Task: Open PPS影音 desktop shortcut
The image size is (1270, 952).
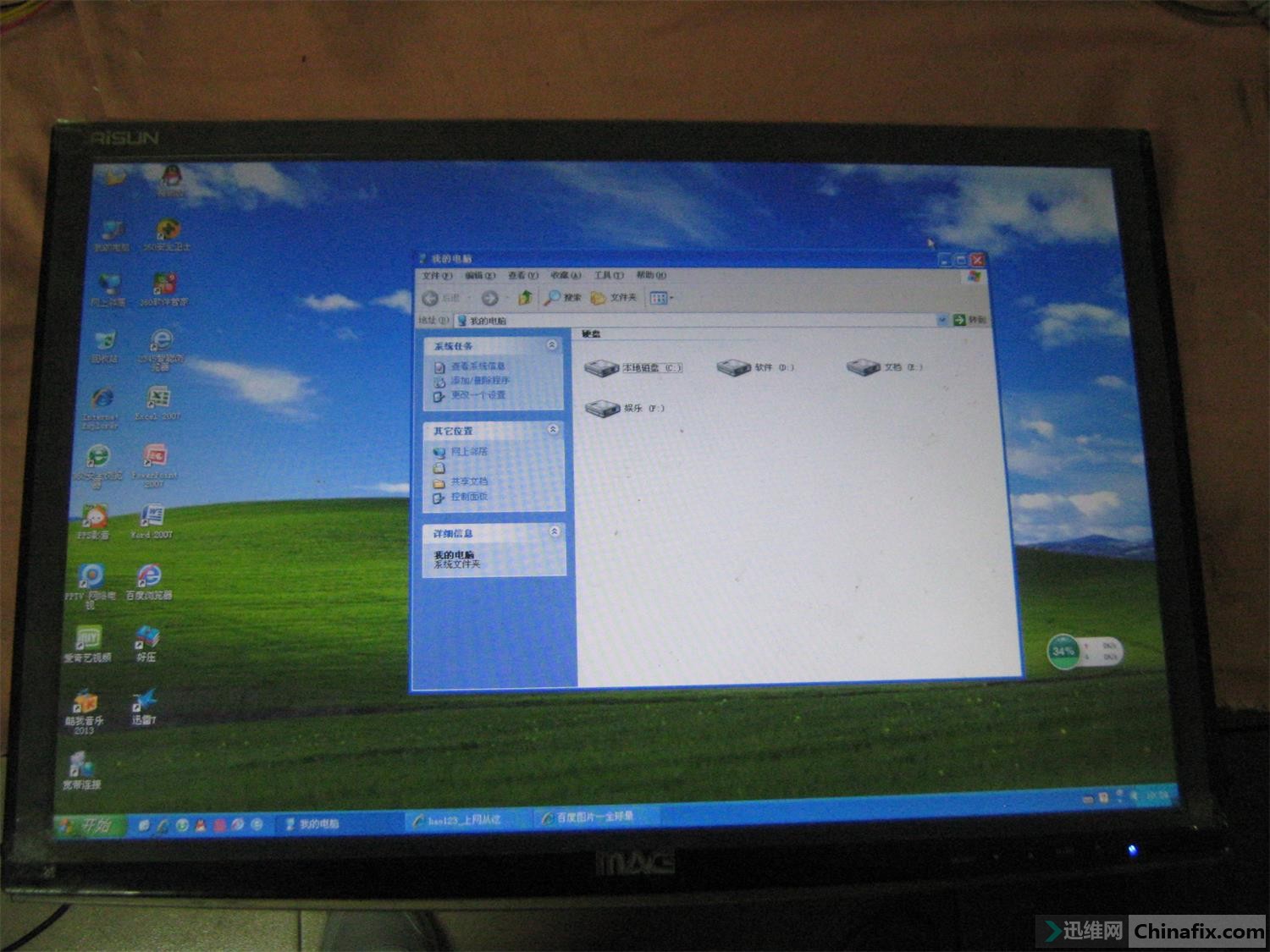Action: pos(94,522)
